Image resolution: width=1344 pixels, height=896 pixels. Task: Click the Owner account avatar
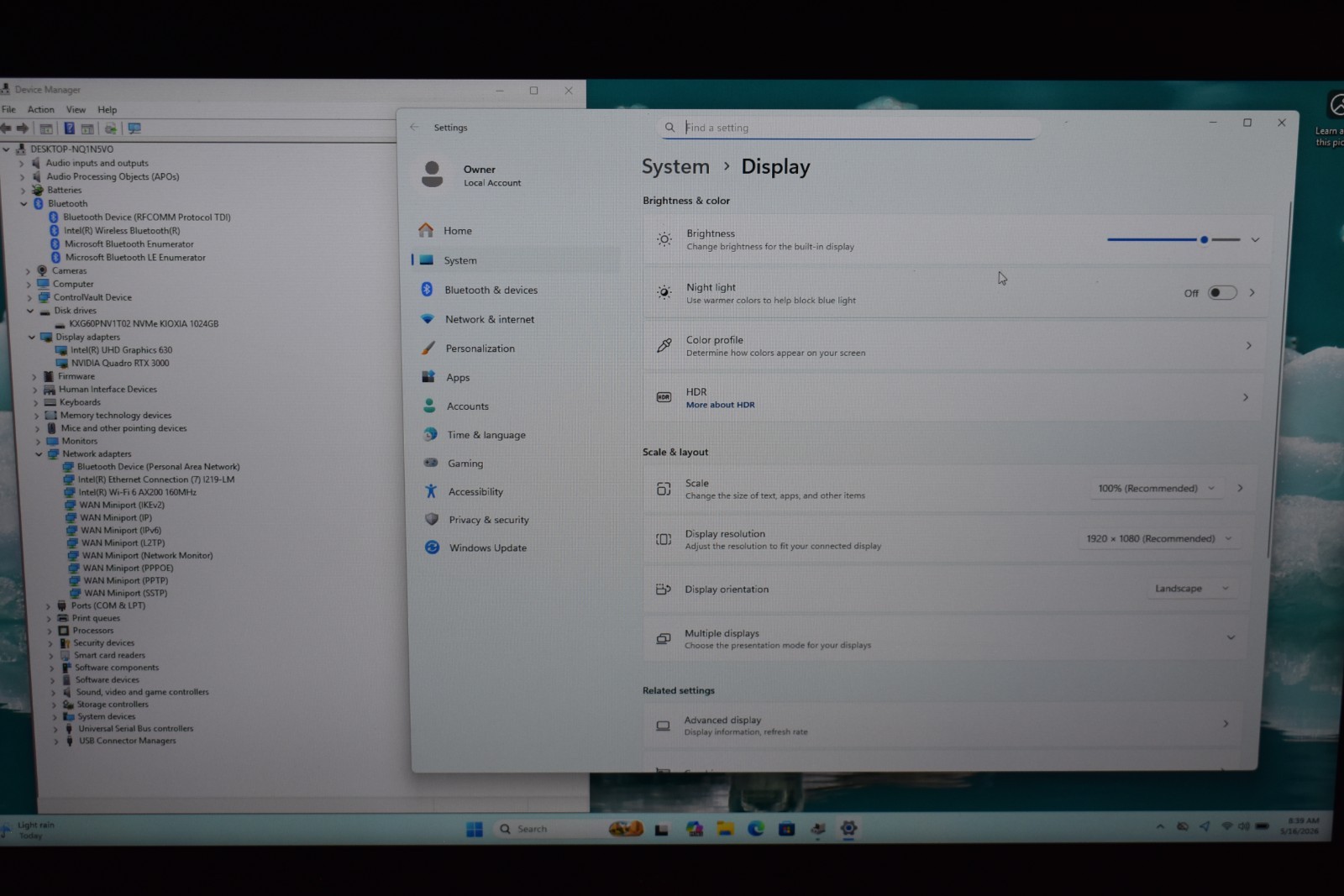pyautogui.click(x=433, y=174)
